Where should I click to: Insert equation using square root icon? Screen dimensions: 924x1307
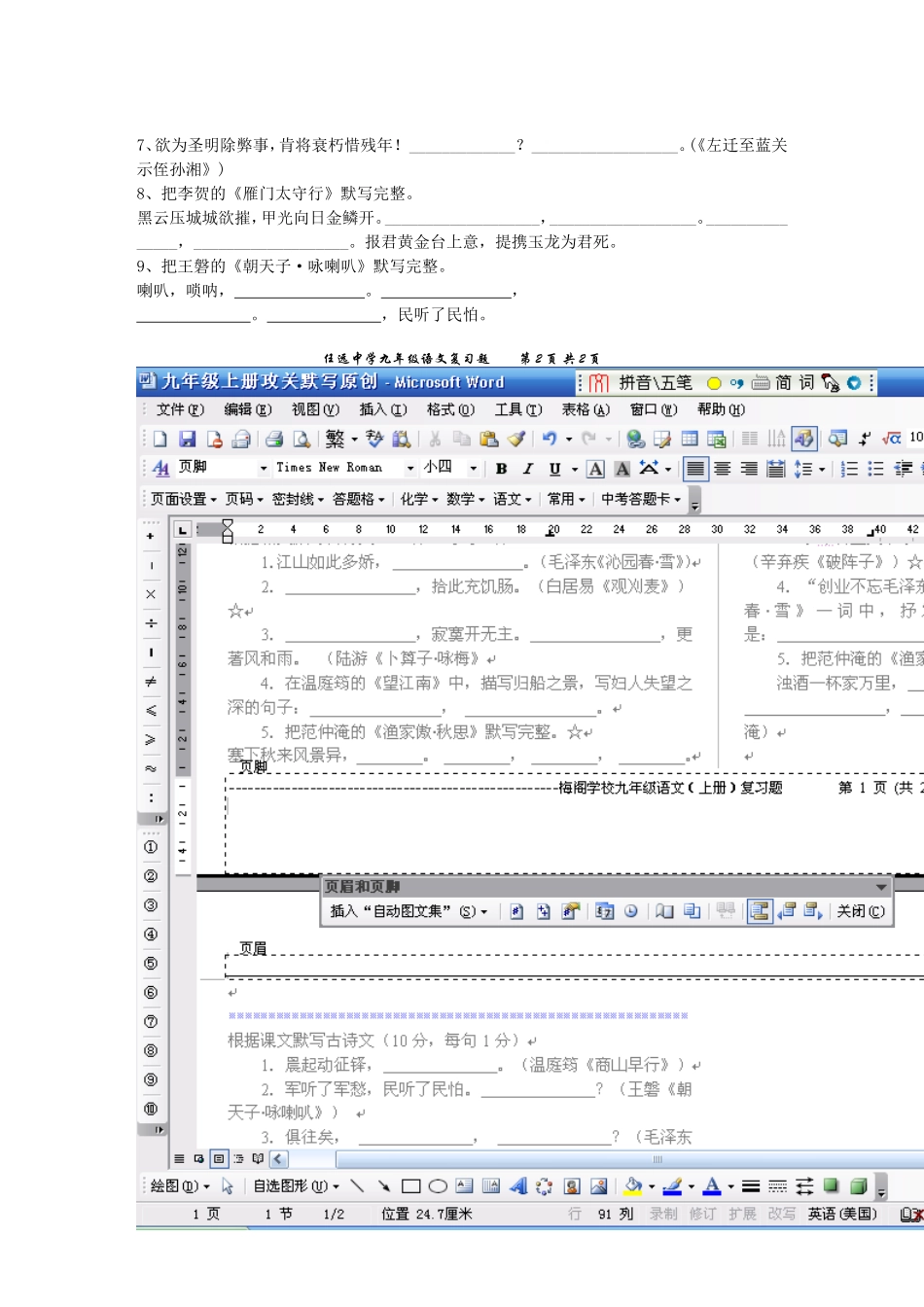892,440
